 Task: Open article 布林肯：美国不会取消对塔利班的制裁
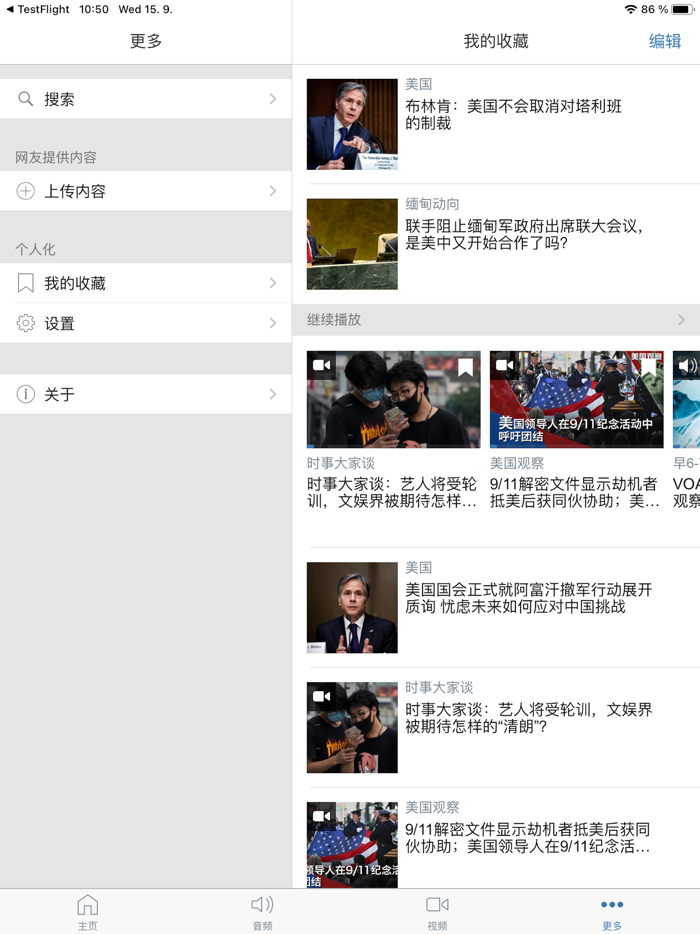(513, 114)
